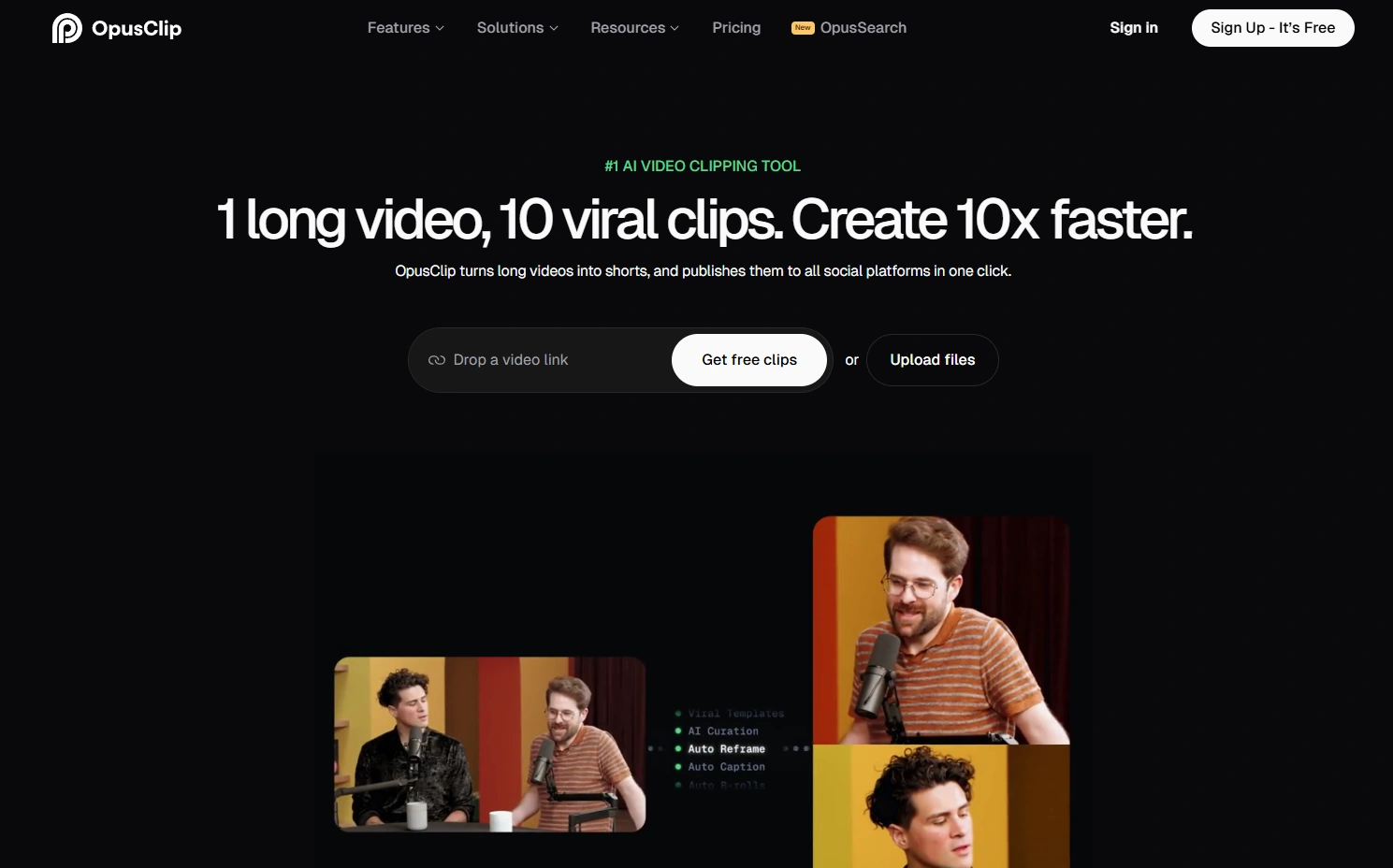The height and width of the screenshot is (868, 1393).
Task: Open OpusSearch from the navigation
Action: 863,28
